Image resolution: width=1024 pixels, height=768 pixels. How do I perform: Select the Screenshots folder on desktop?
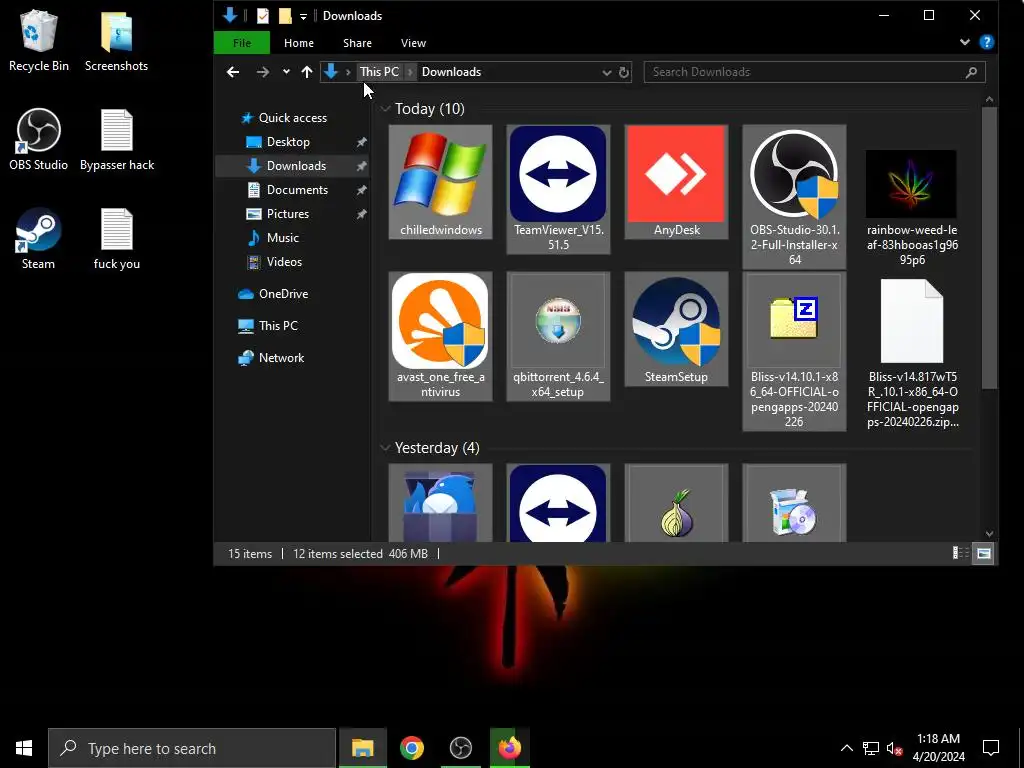coord(116,40)
